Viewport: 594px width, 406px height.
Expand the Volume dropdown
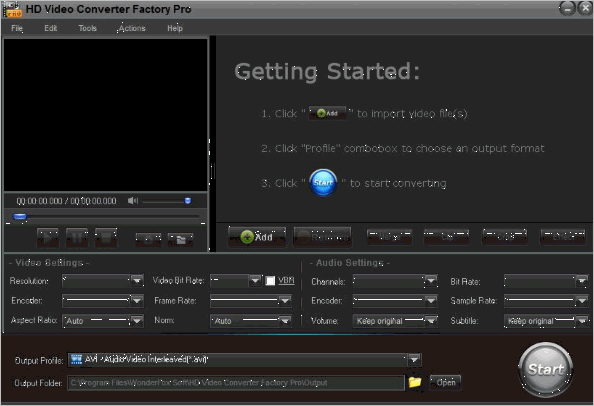[431, 321]
